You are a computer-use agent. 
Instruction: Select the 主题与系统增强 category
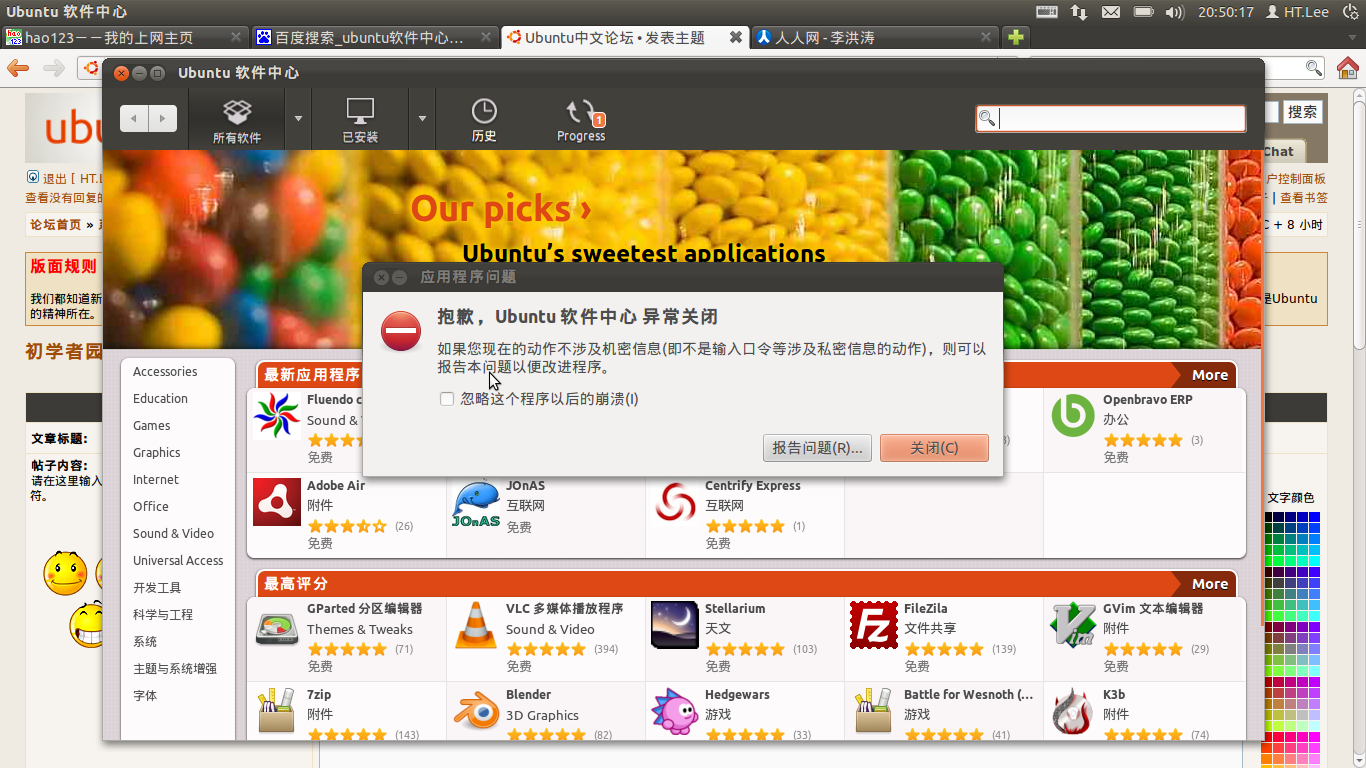175,668
